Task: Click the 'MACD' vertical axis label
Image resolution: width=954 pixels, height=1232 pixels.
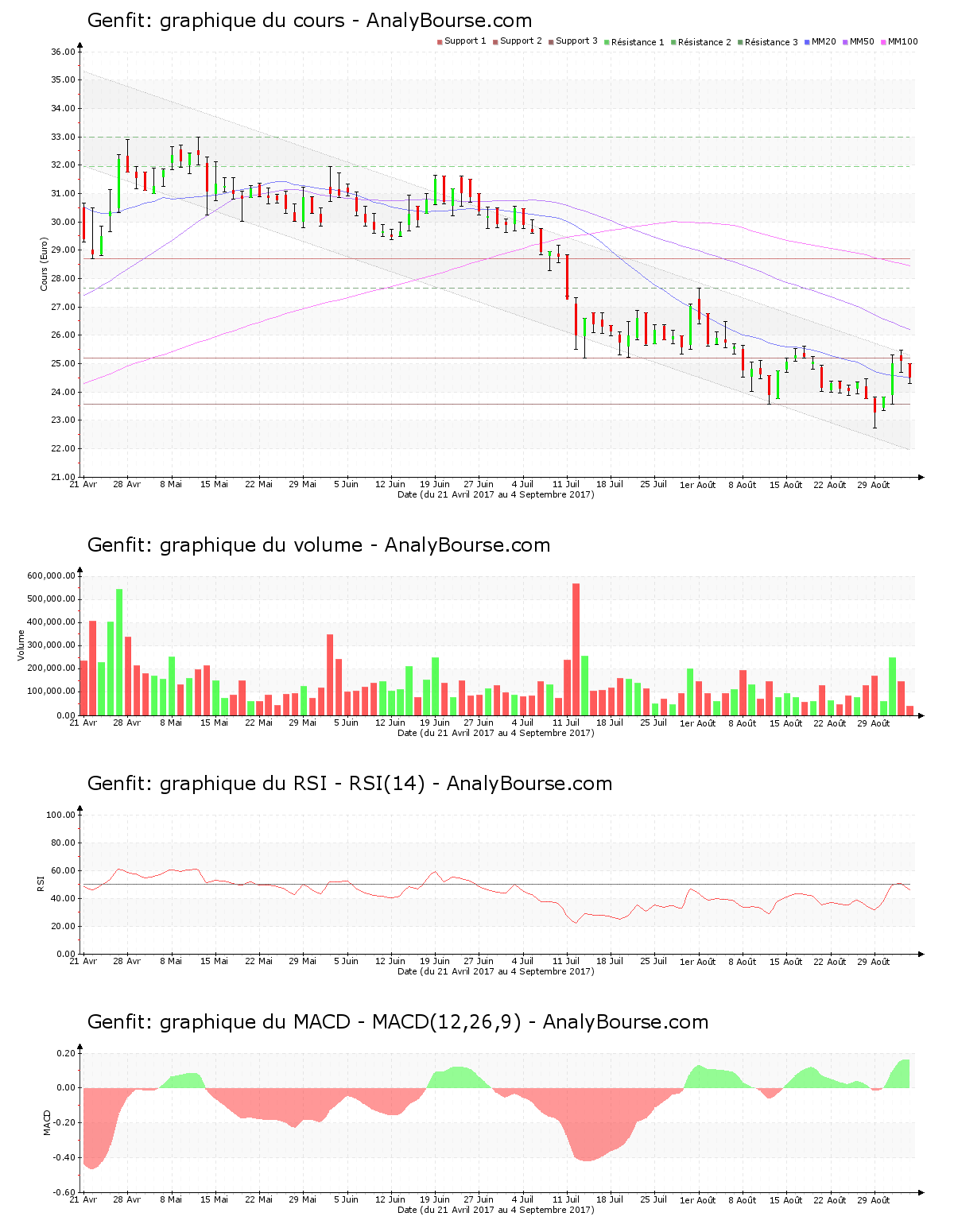Action: 47,1122
